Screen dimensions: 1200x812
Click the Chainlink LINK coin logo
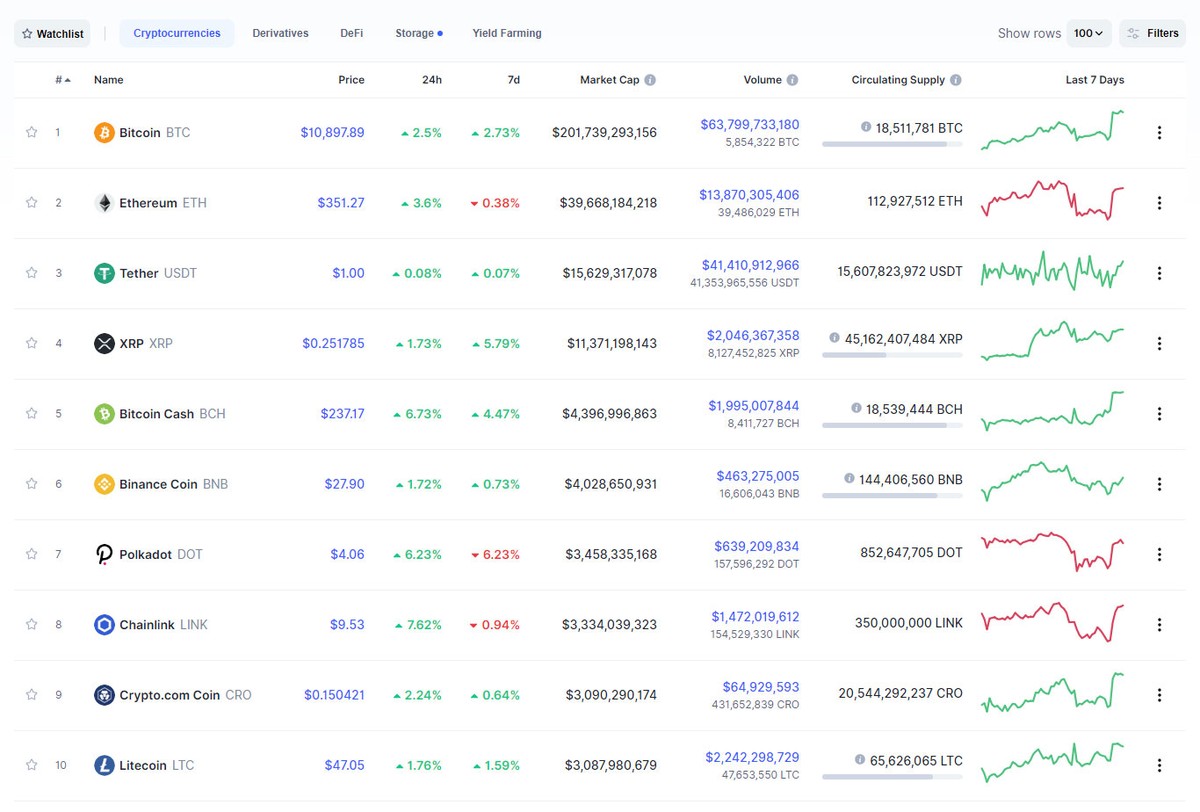pyautogui.click(x=104, y=624)
